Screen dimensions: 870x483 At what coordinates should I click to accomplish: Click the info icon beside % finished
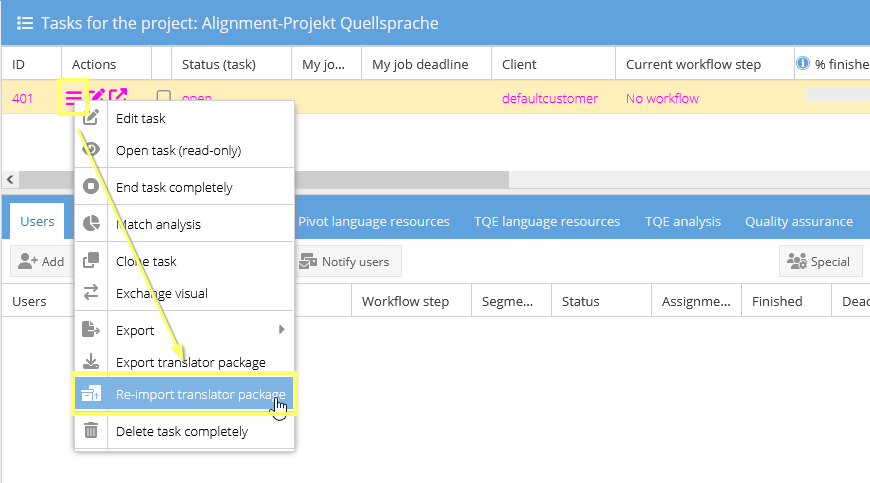point(802,64)
